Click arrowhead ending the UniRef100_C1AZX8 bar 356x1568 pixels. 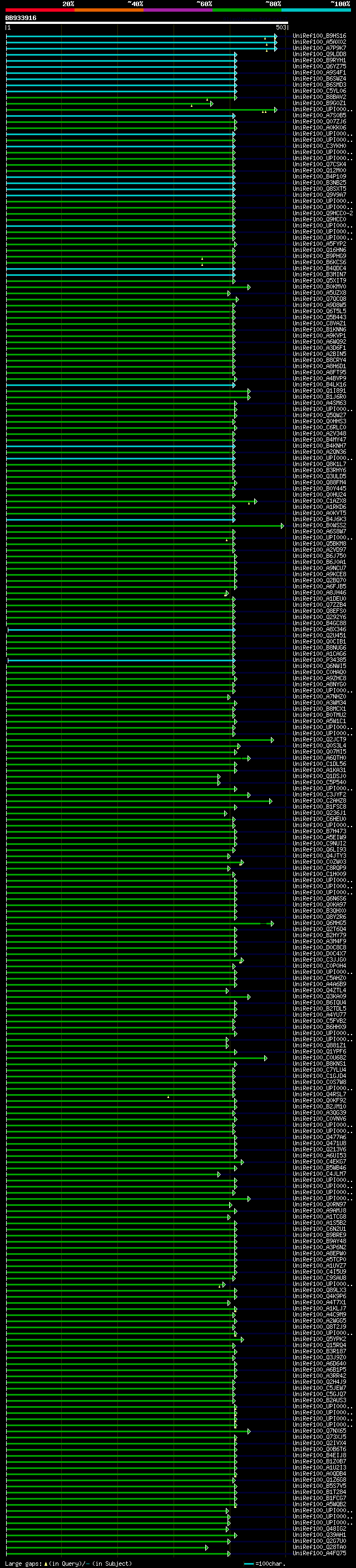pos(255,502)
